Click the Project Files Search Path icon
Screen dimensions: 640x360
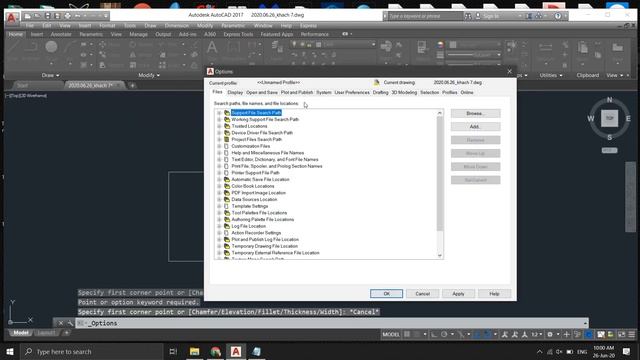coord(227,140)
